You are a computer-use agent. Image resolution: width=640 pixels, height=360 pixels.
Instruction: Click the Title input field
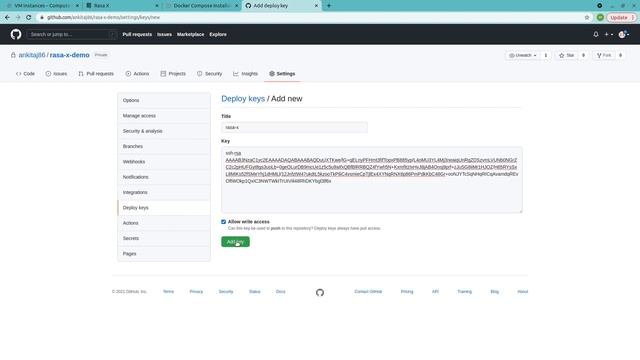coord(294,127)
